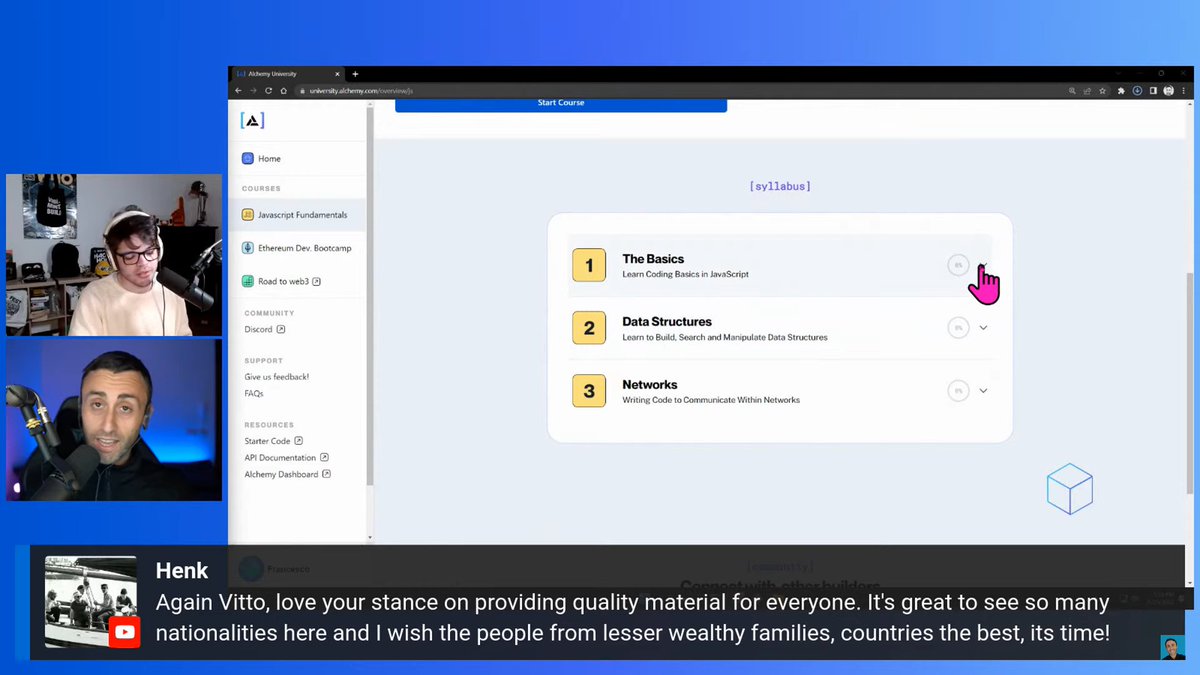Click external-link icon beside API Documentation

(326, 458)
